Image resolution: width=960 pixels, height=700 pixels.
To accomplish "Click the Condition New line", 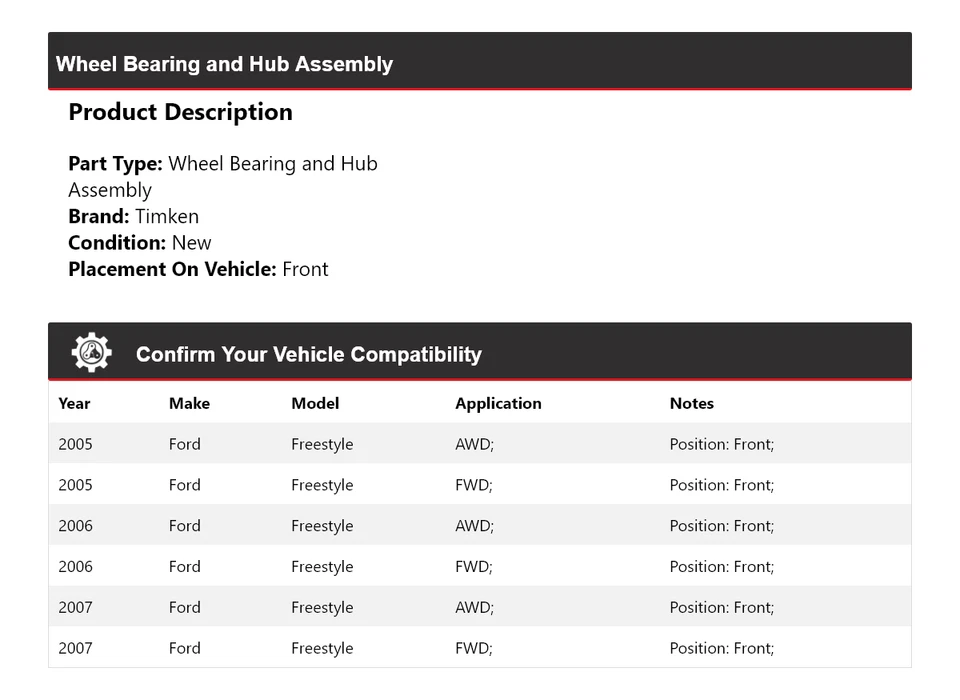I will point(140,243).
